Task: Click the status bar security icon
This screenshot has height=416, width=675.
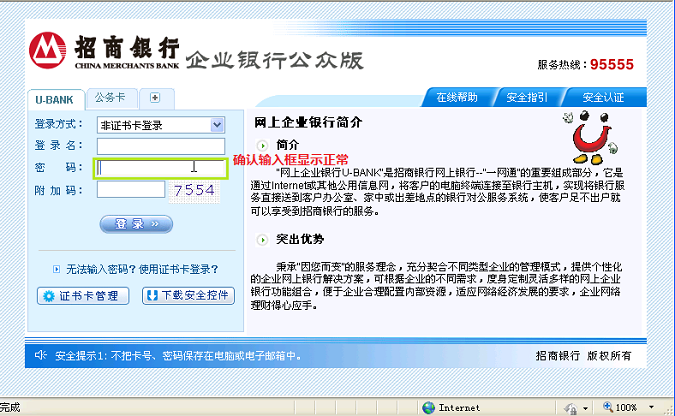Action: point(571,407)
